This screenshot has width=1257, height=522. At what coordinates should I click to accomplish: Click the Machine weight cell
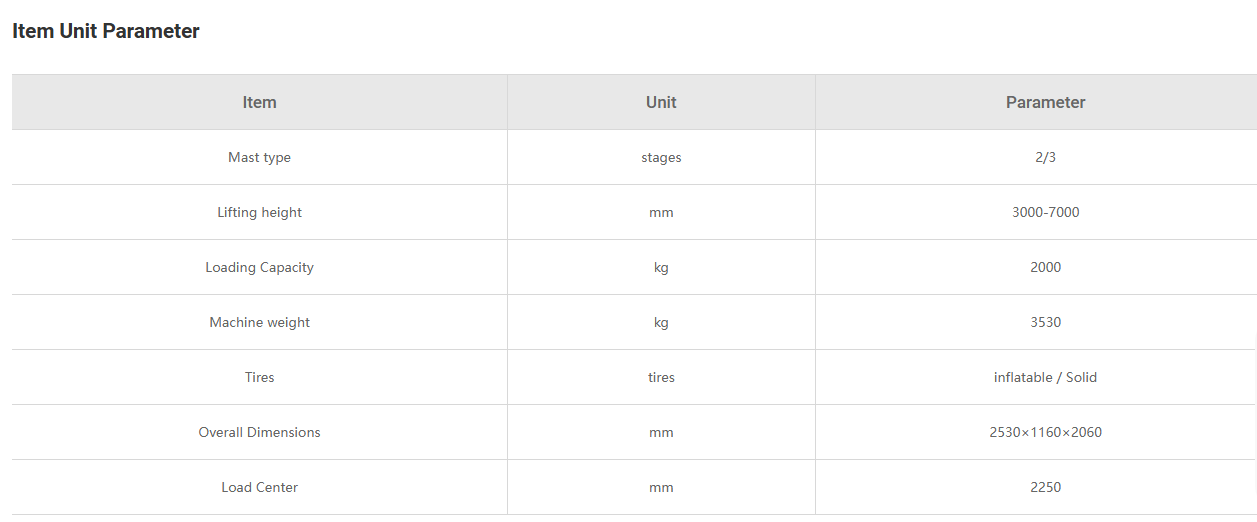click(260, 322)
